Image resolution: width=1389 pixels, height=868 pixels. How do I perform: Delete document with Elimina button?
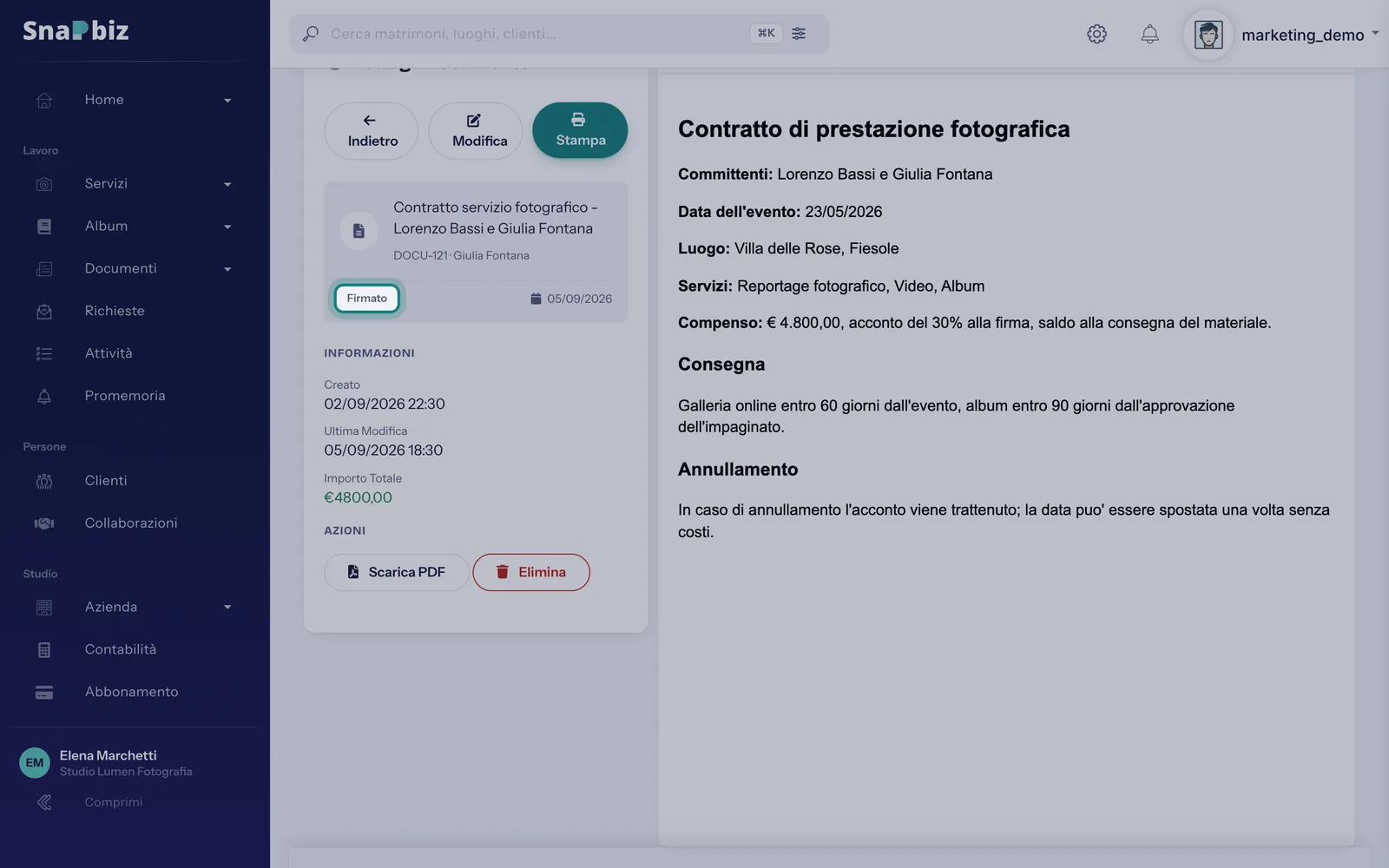tap(531, 572)
